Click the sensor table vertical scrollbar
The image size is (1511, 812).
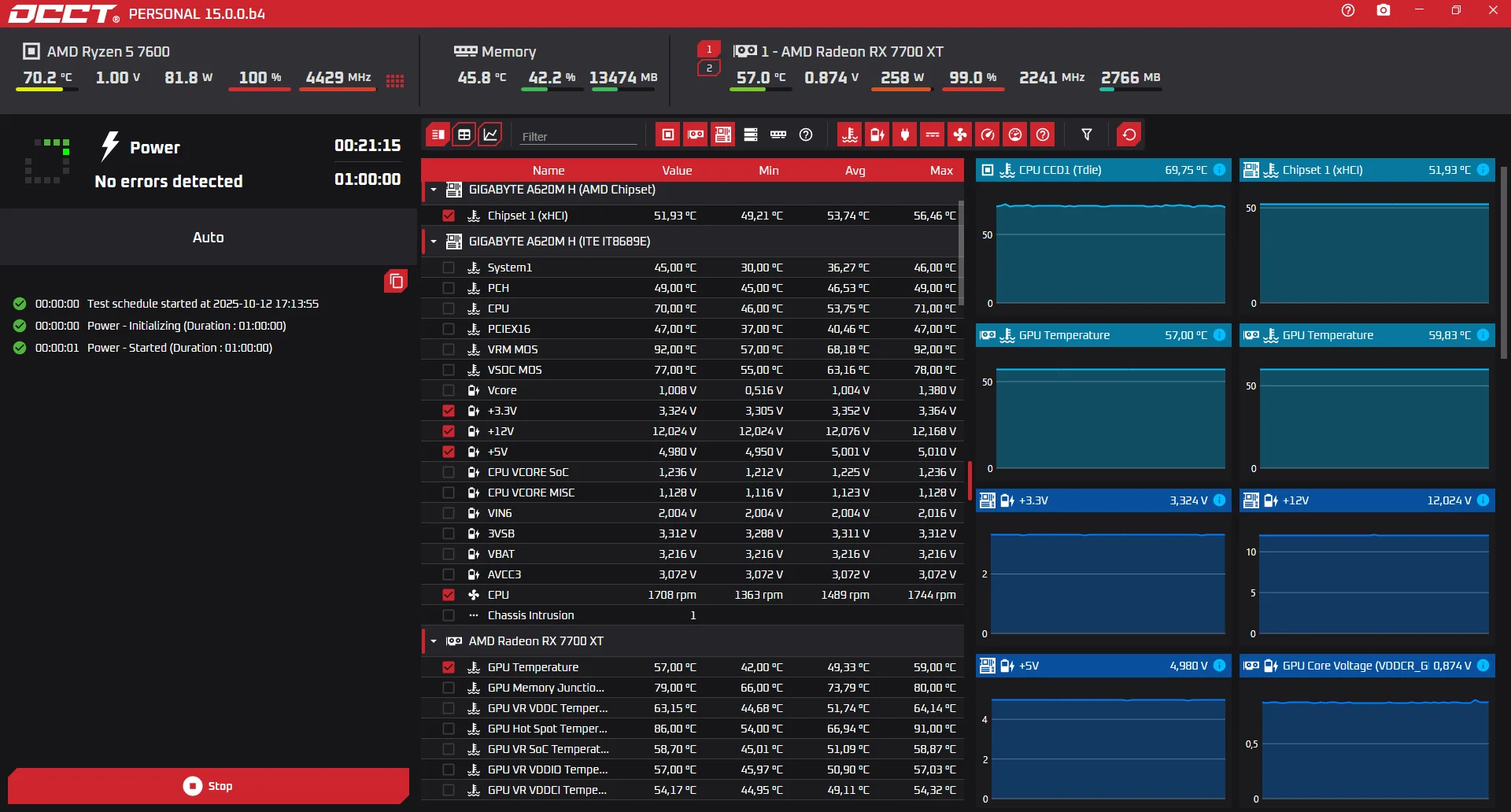tap(961, 252)
